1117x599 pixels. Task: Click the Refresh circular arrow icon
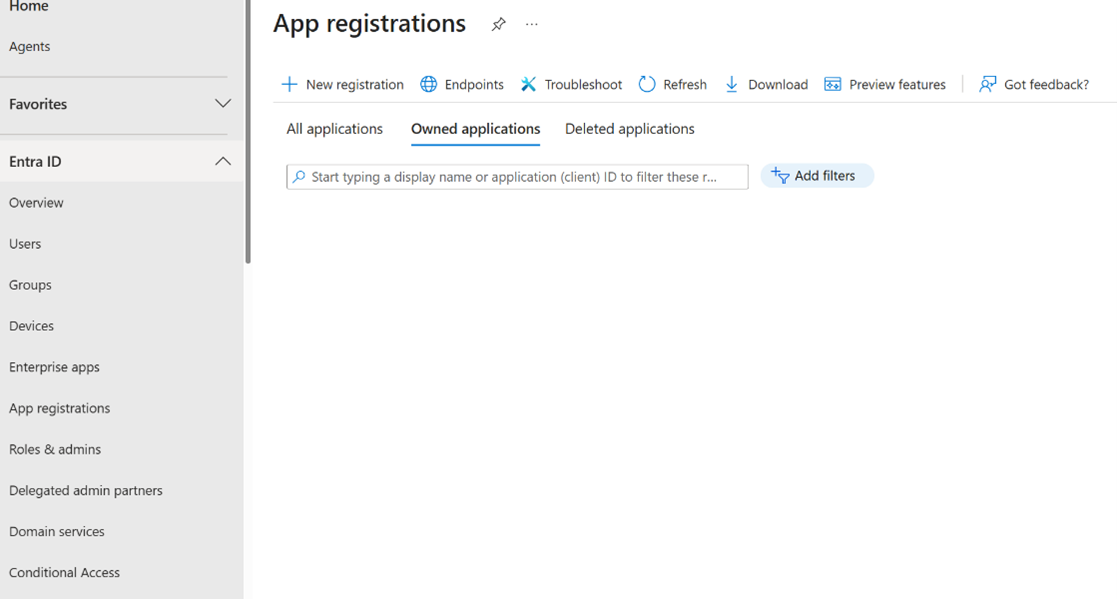[x=647, y=84]
